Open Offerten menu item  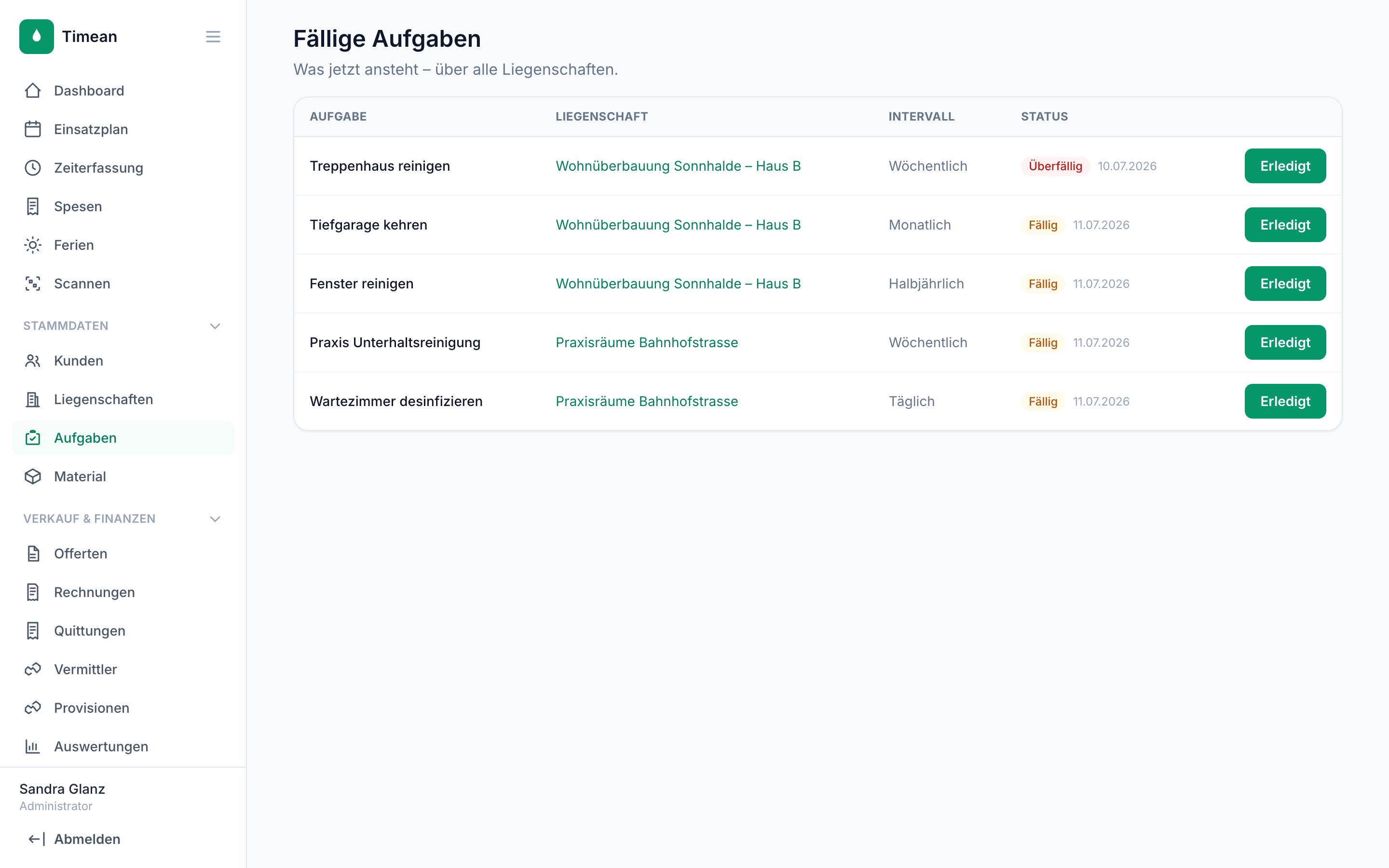click(123, 554)
